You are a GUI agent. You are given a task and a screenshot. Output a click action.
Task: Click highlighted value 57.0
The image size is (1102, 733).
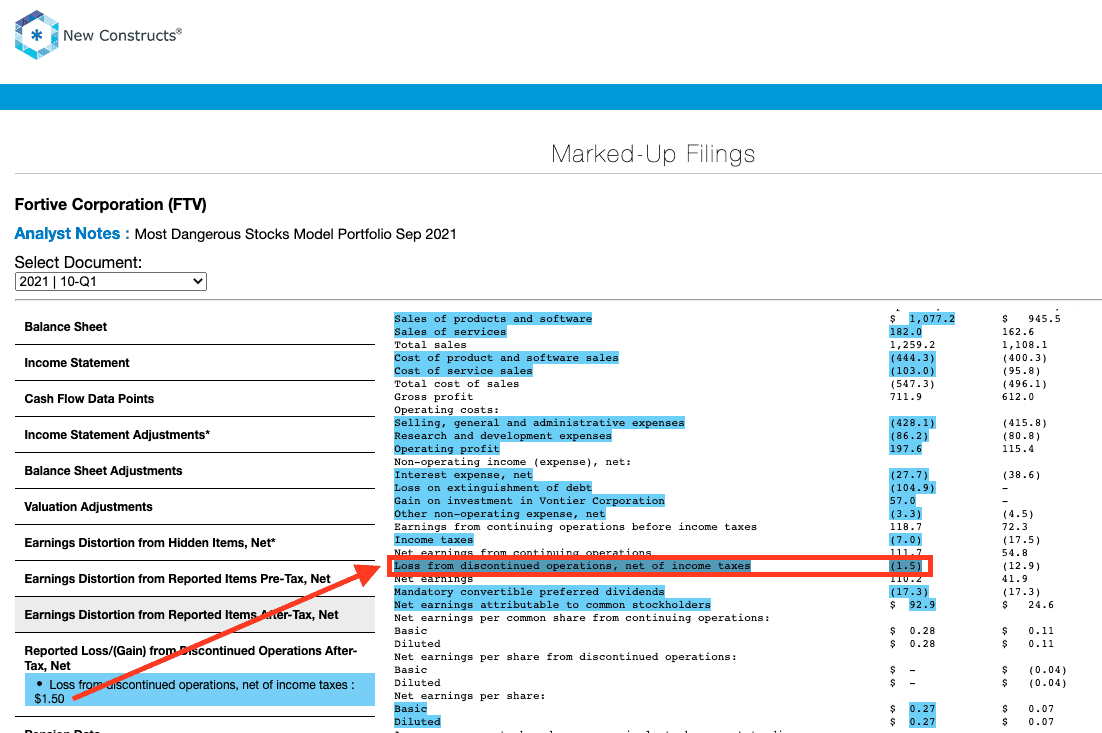pyautogui.click(x=903, y=501)
